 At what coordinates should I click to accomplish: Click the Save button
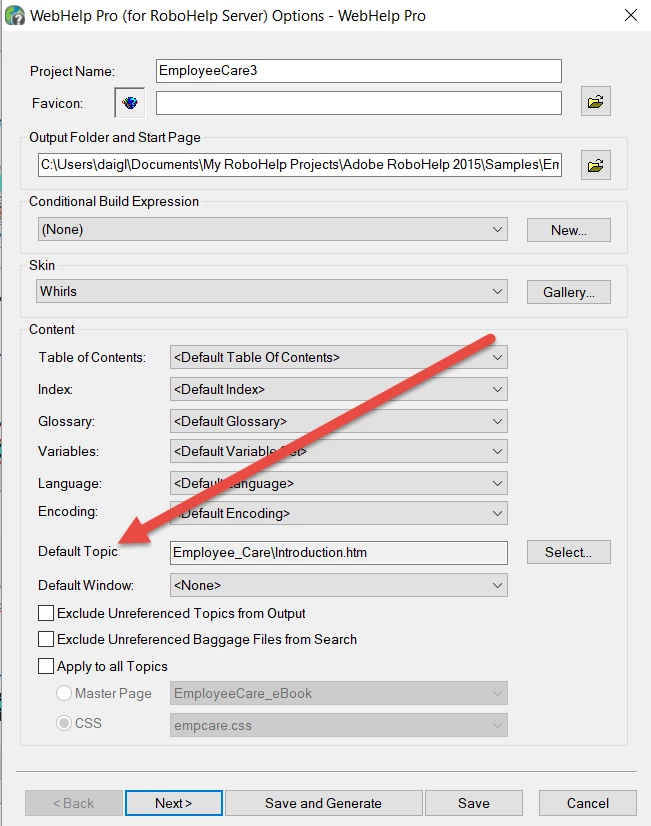tap(474, 803)
